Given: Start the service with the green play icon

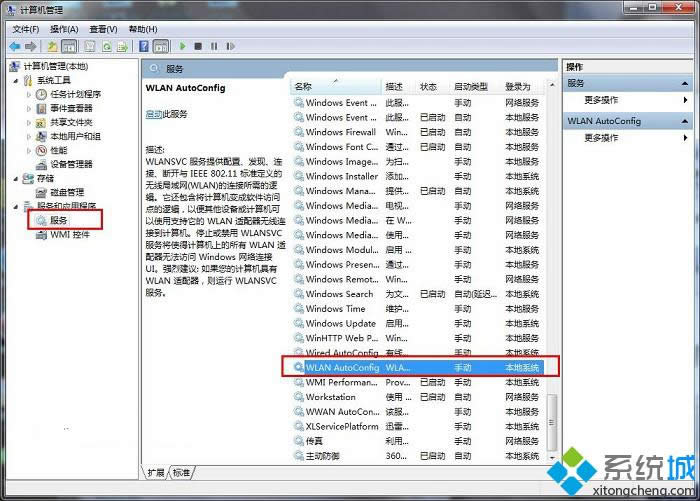Looking at the screenshot, I should [182, 46].
